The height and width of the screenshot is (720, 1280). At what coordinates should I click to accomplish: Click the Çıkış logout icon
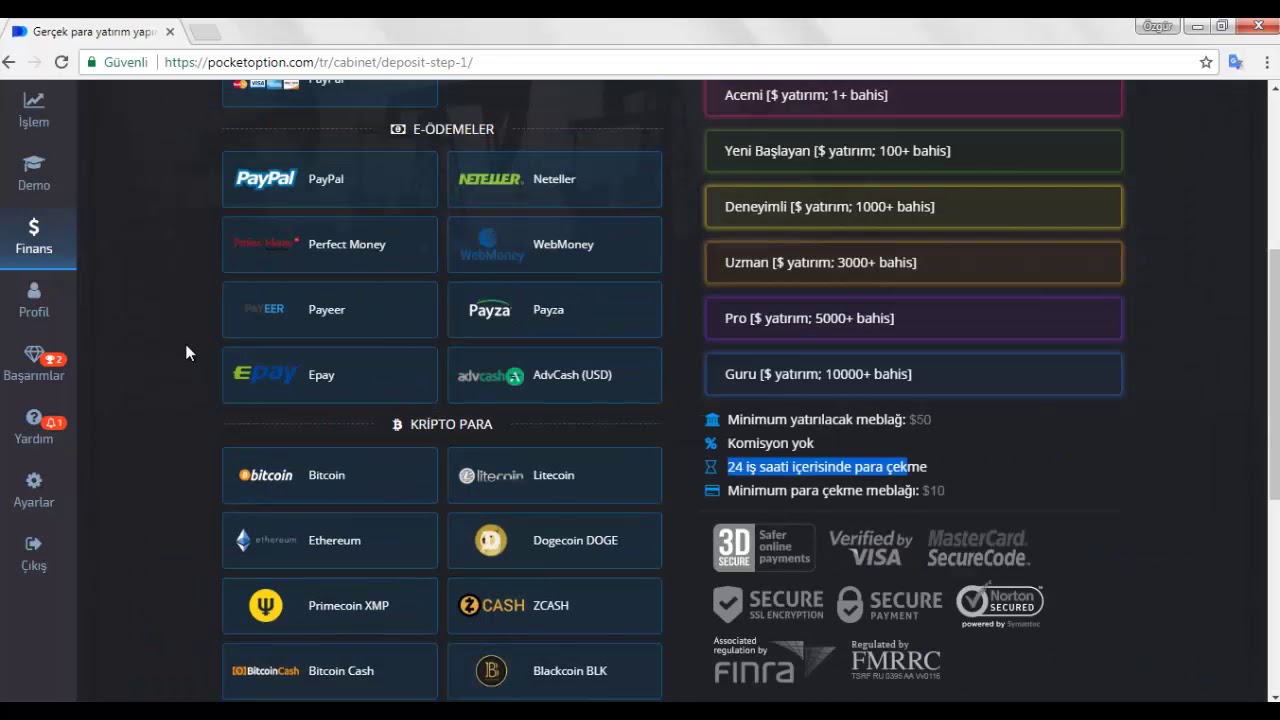[x=34, y=544]
